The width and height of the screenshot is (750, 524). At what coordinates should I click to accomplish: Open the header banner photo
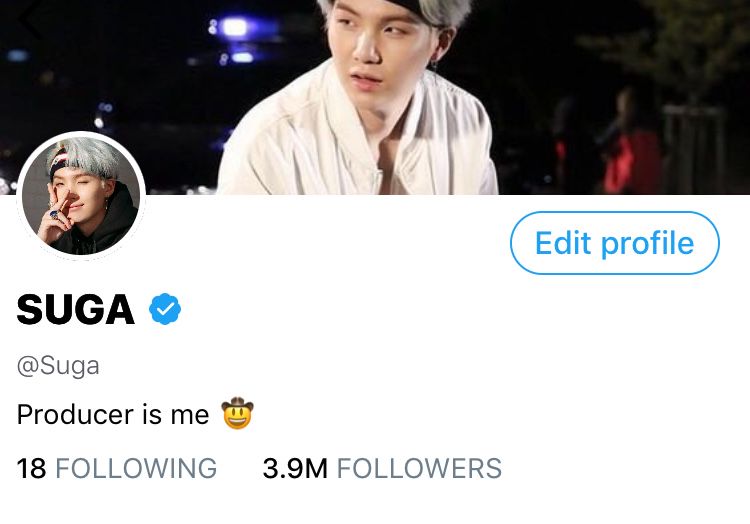pos(375,97)
